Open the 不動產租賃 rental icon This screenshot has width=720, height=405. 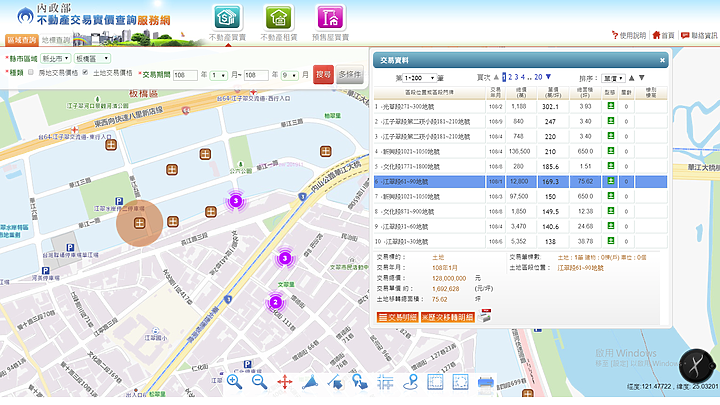tap(279, 18)
